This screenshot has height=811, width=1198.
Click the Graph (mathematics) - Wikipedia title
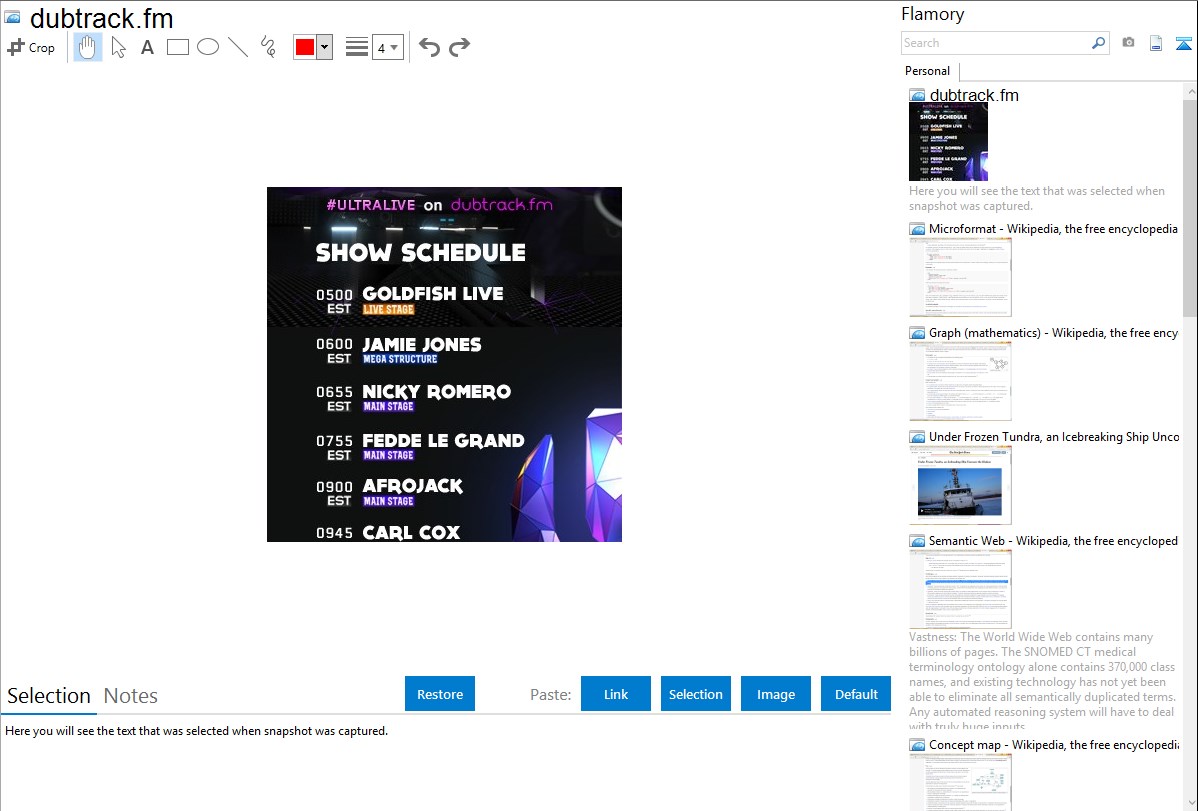(x=1053, y=333)
